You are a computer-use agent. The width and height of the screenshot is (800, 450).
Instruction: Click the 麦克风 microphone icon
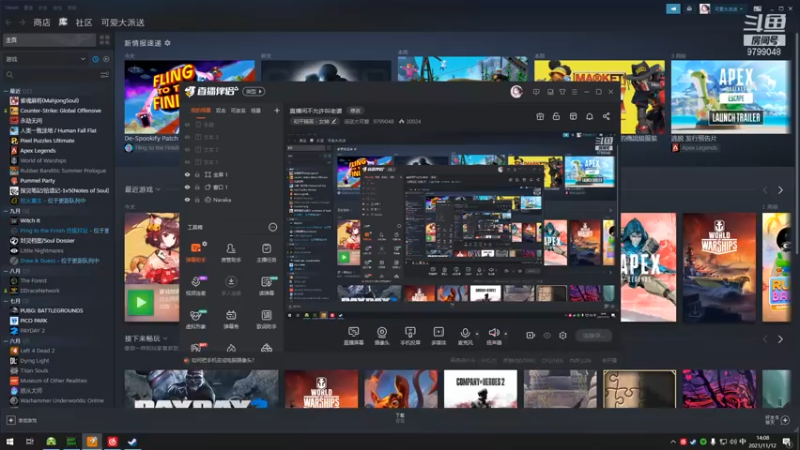465,334
